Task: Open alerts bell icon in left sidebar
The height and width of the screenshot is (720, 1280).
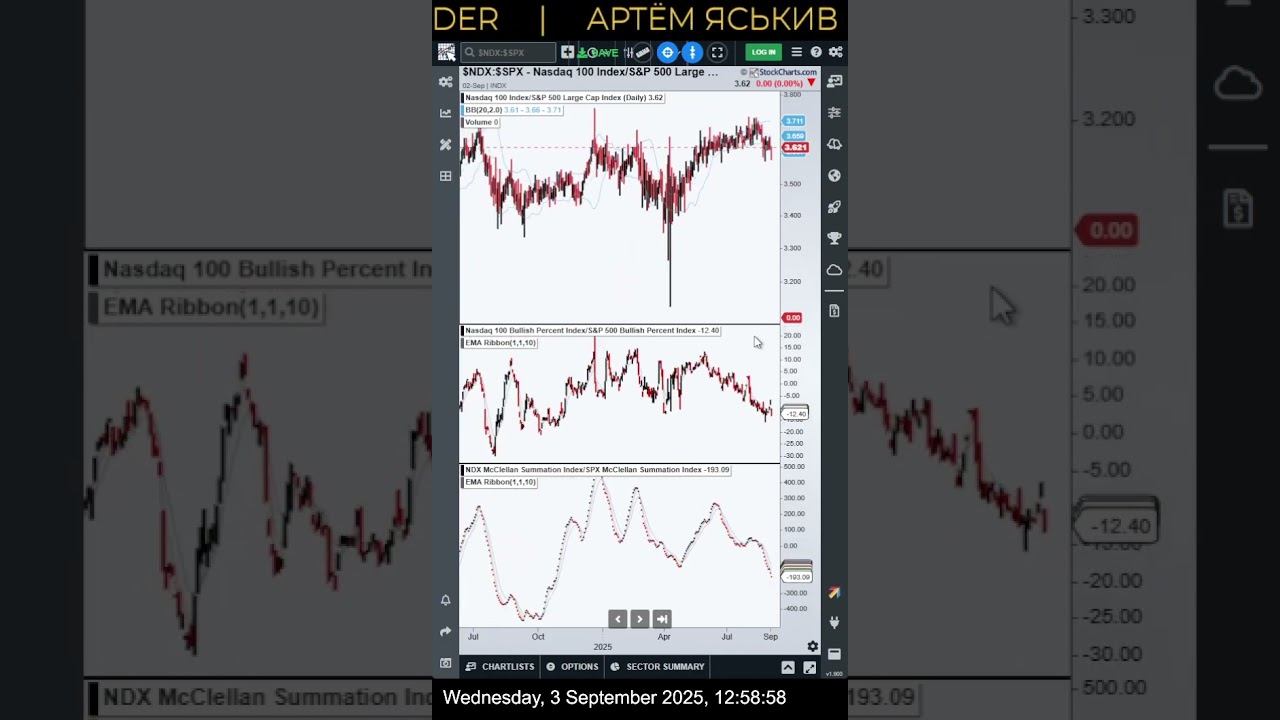Action: tap(446, 600)
